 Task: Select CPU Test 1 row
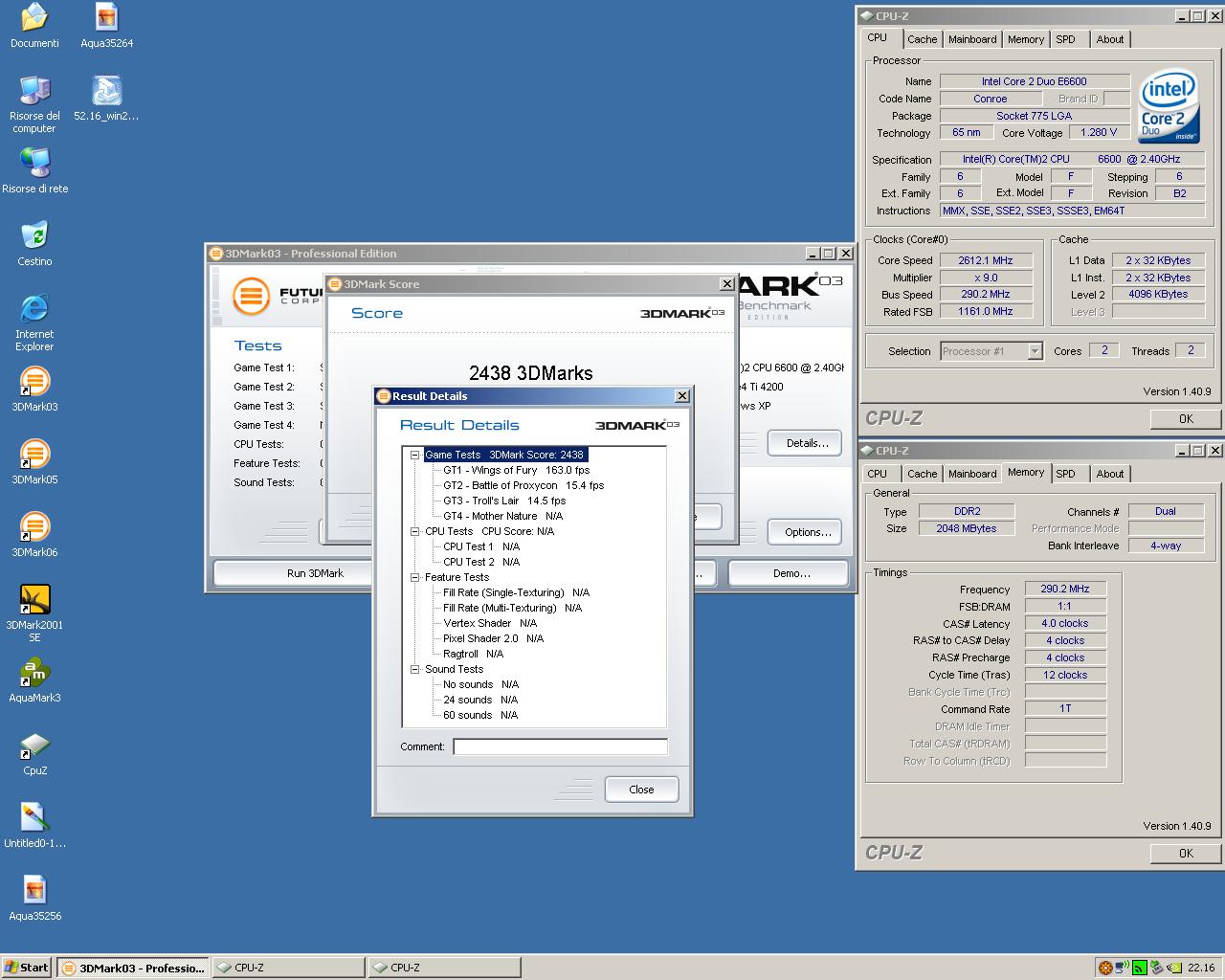click(481, 546)
